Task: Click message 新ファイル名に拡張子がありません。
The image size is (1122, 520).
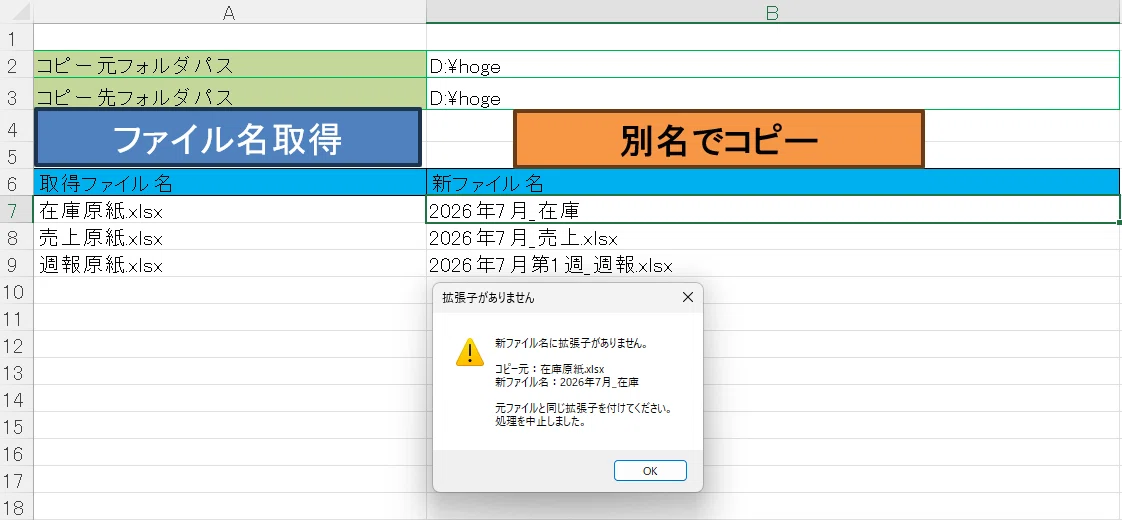Action: click(x=572, y=343)
